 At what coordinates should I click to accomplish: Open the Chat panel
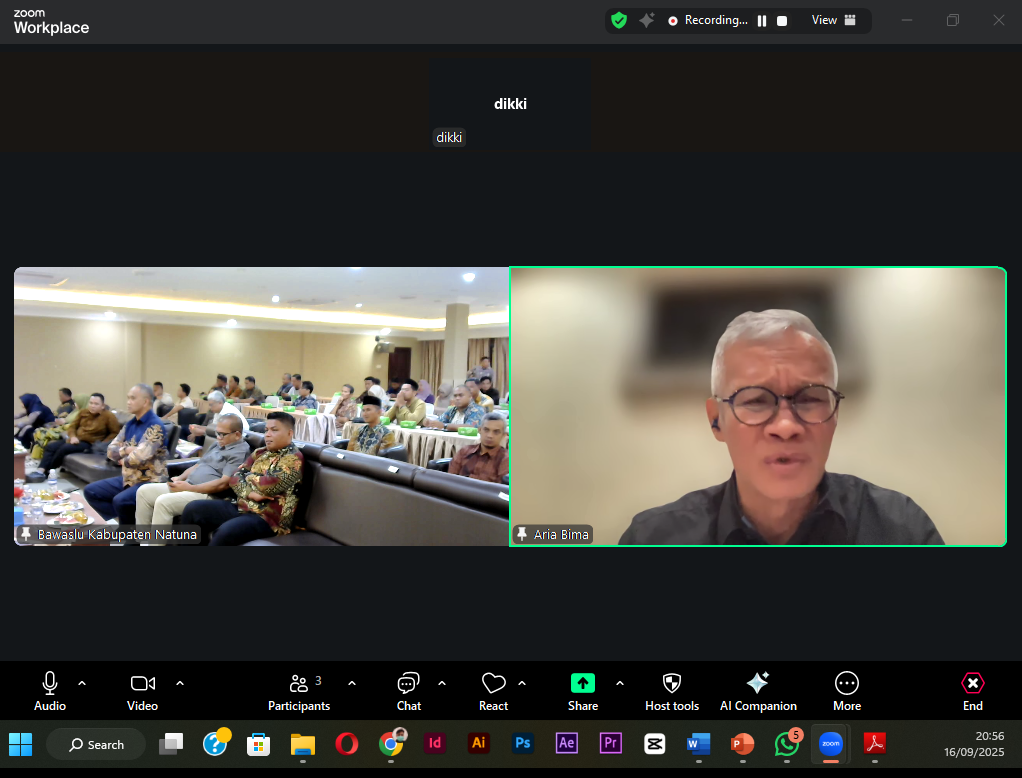[408, 690]
